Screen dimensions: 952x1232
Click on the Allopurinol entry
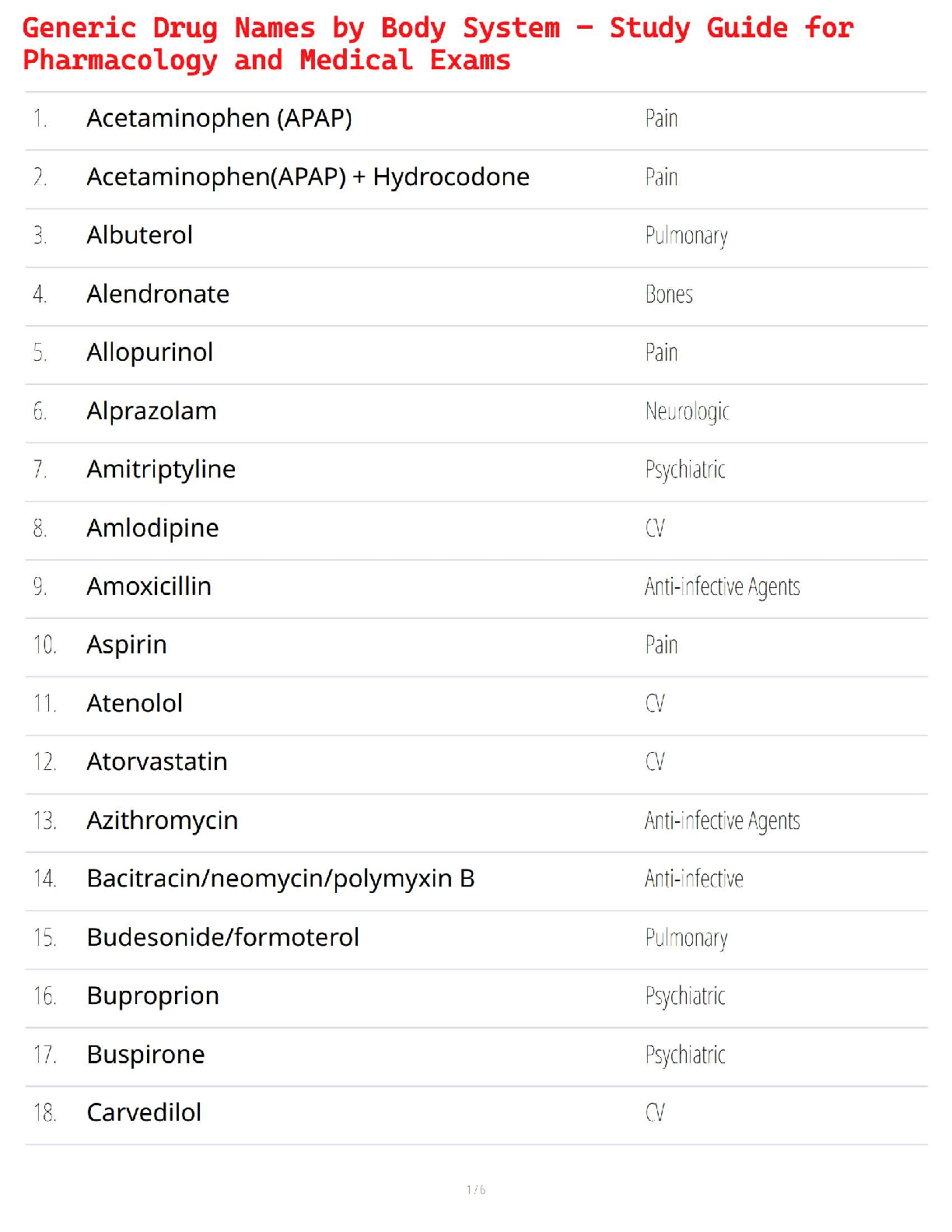tap(150, 352)
